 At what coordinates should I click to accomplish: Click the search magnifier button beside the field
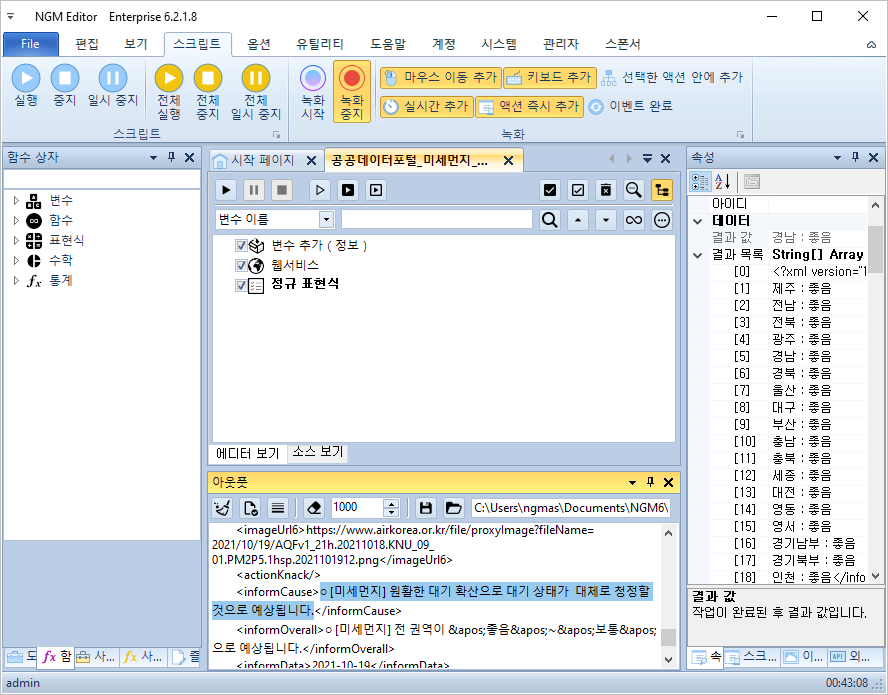click(549, 219)
